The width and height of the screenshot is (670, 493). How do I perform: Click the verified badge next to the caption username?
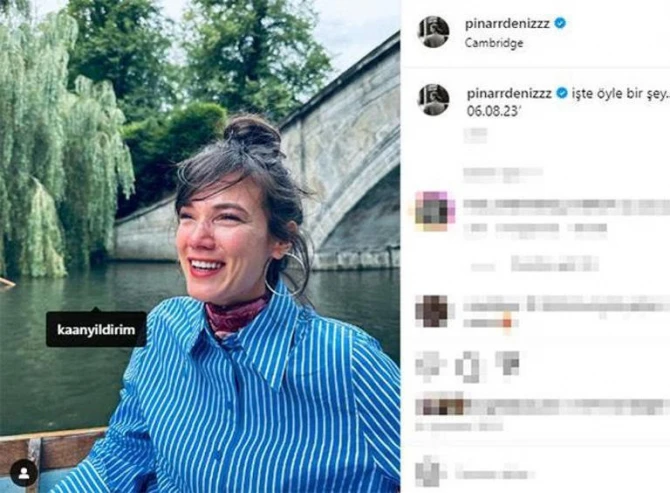point(561,93)
